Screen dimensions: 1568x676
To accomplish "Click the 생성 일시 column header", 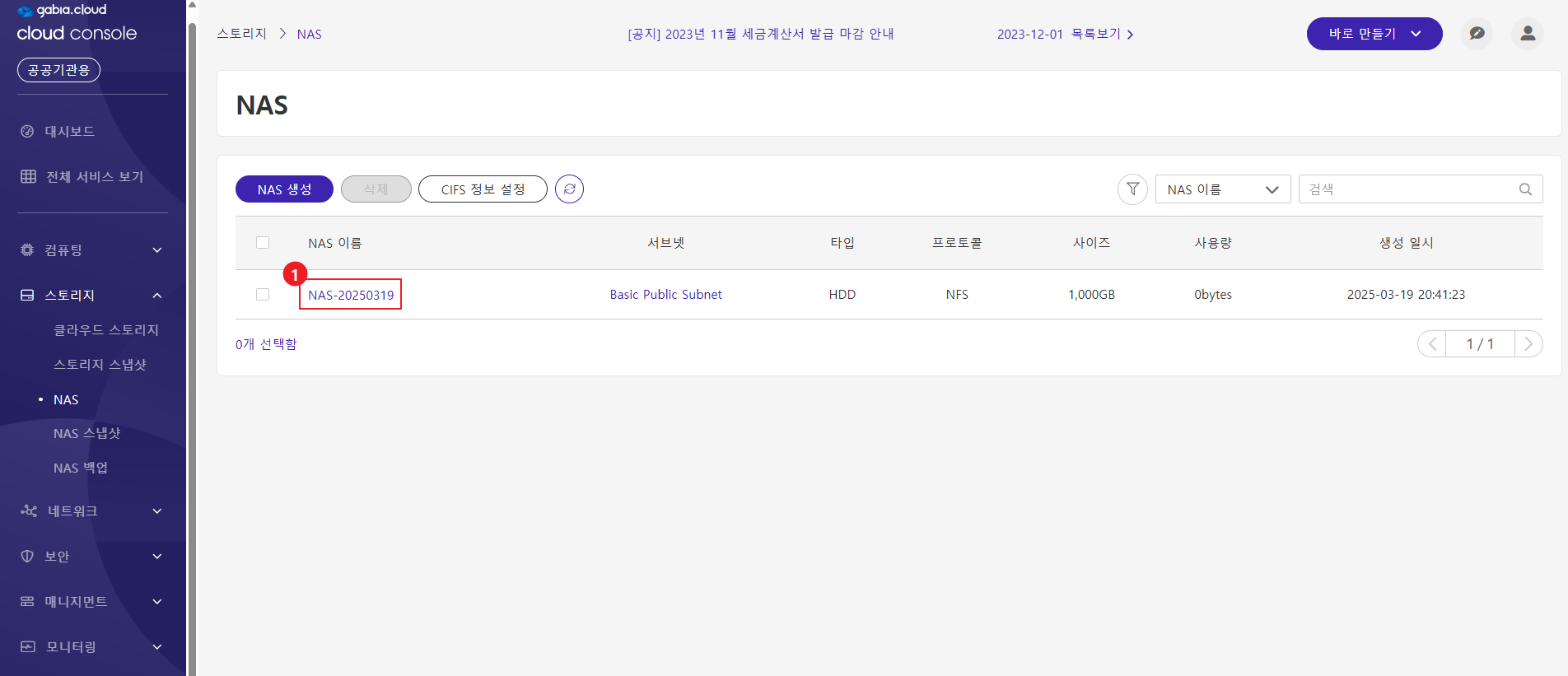I will [x=1407, y=243].
